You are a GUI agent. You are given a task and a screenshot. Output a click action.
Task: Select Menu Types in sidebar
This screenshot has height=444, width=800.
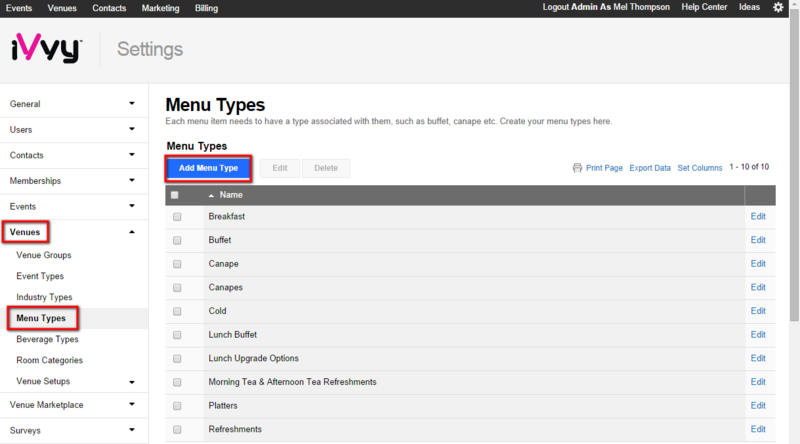[41, 318]
